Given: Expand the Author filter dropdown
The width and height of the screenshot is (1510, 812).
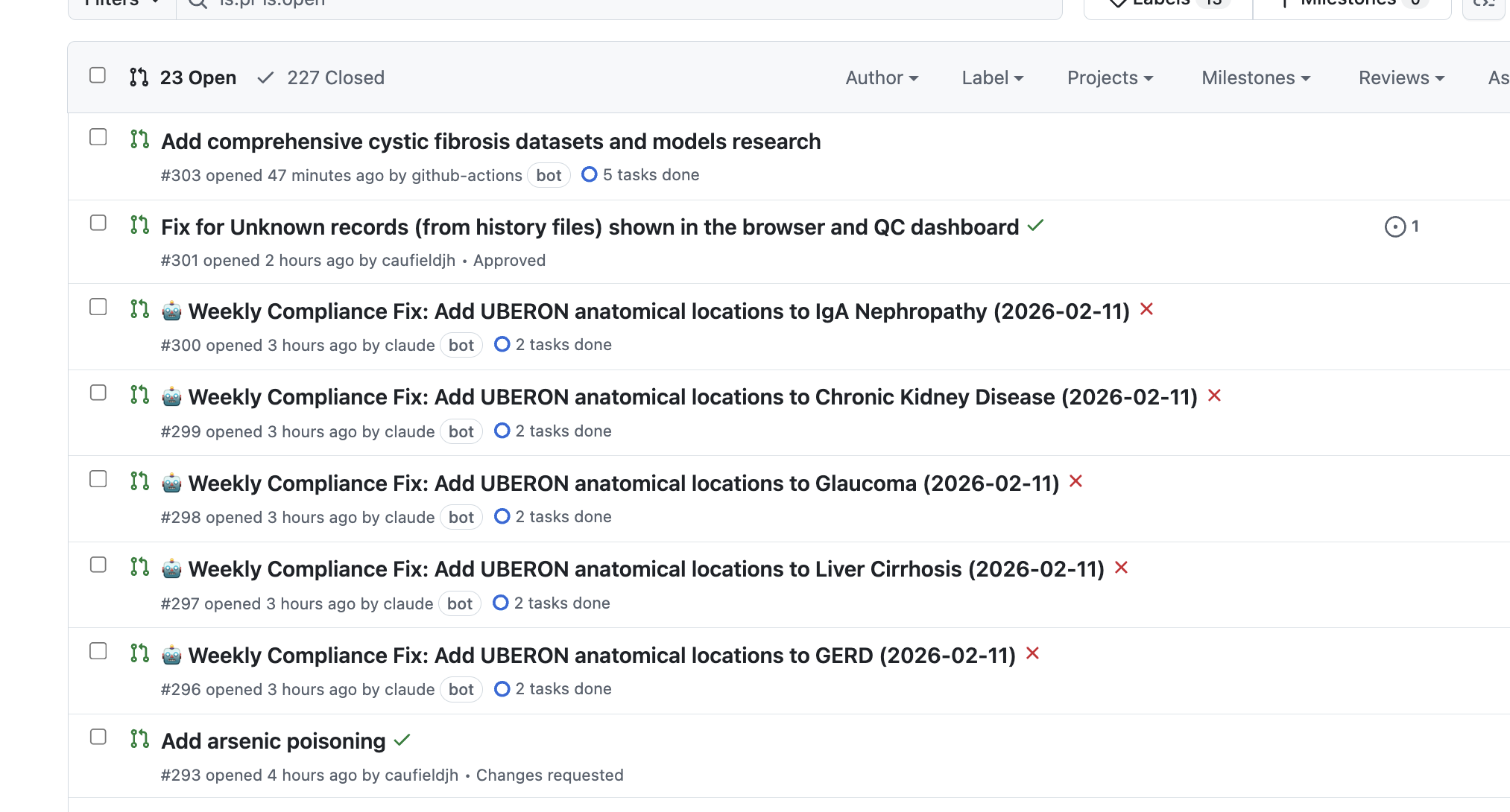Looking at the screenshot, I should pos(882,77).
